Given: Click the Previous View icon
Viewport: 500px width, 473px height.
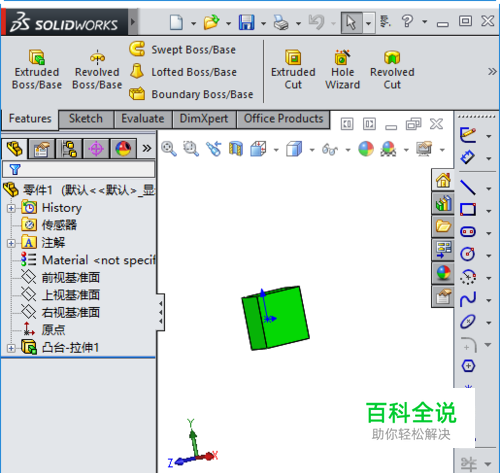Looking at the screenshot, I should (x=214, y=149).
